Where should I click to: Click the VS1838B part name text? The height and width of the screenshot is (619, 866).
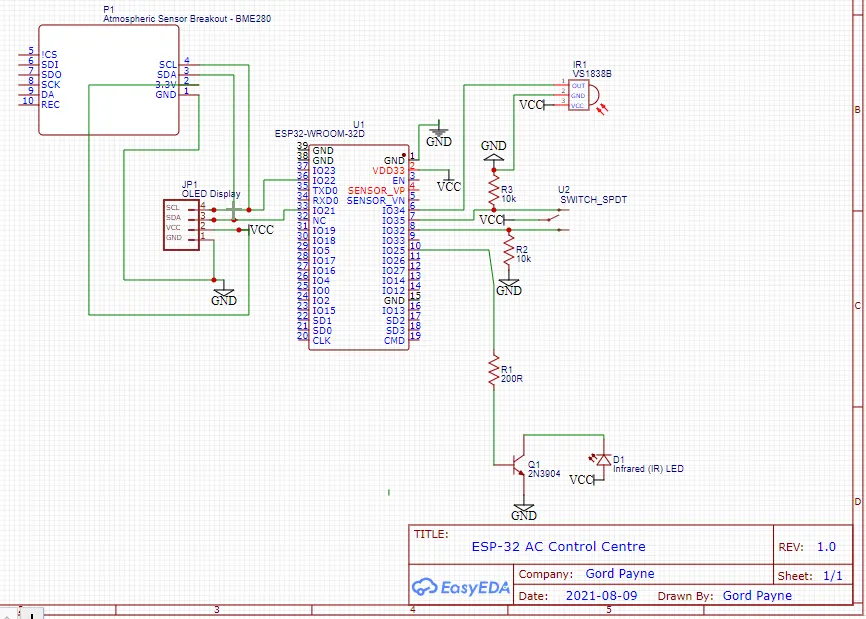[592, 73]
